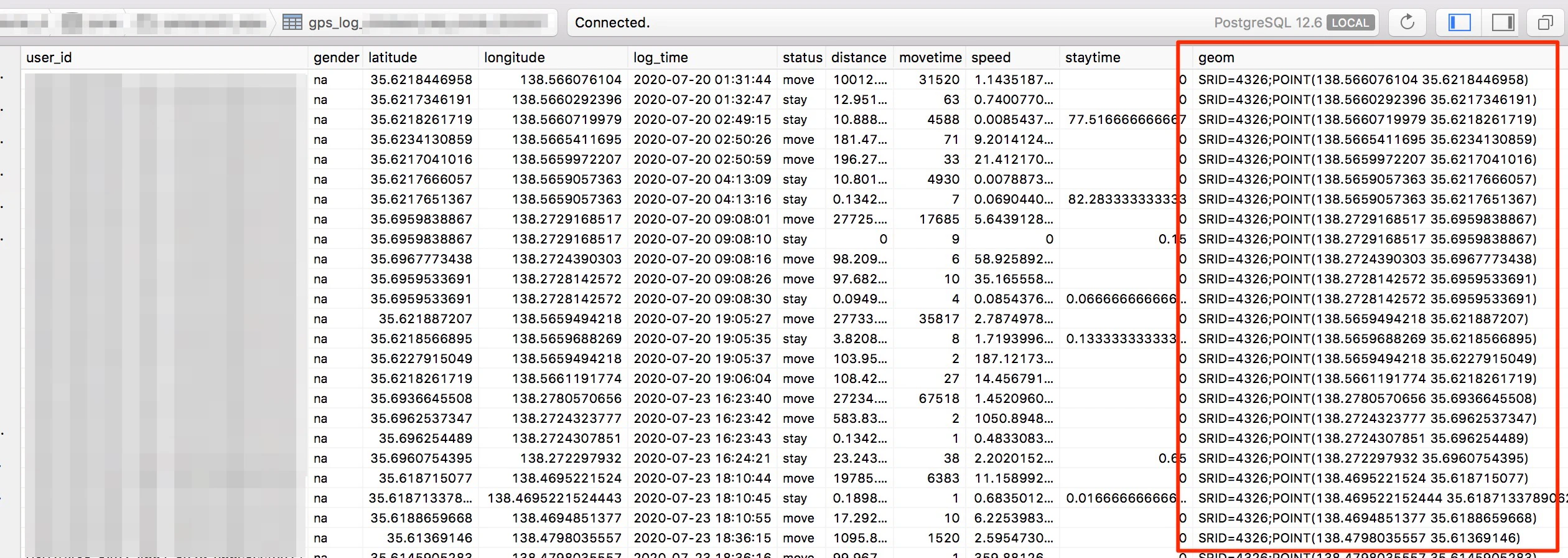The width and height of the screenshot is (1568, 558).
Task: Click staytime value 82.28333333333
Action: [x=1127, y=199]
